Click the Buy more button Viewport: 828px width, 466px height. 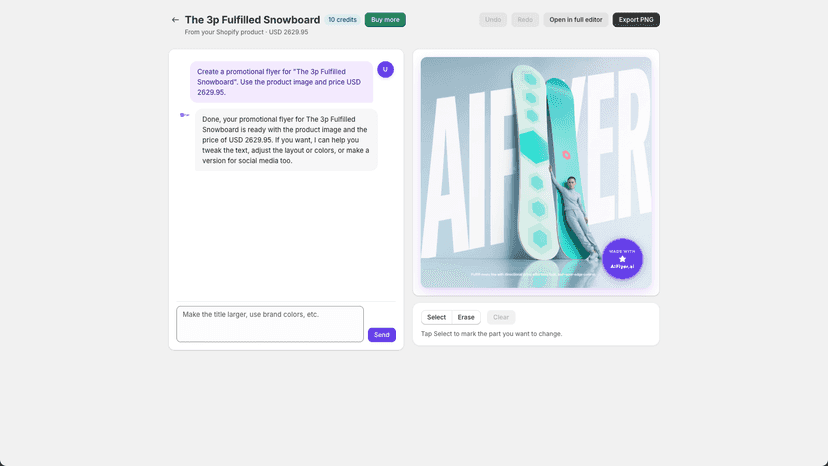pos(385,20)
